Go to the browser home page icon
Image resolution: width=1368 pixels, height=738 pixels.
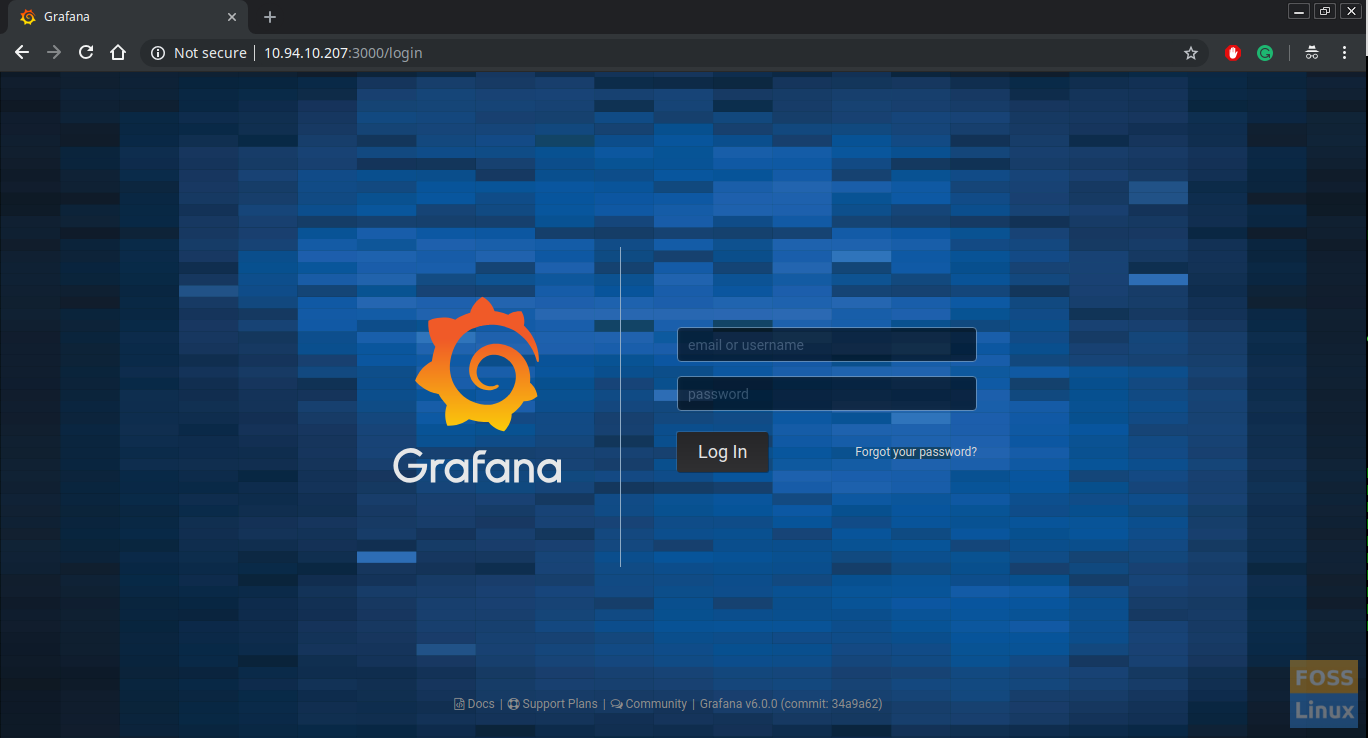coord(118,53)
